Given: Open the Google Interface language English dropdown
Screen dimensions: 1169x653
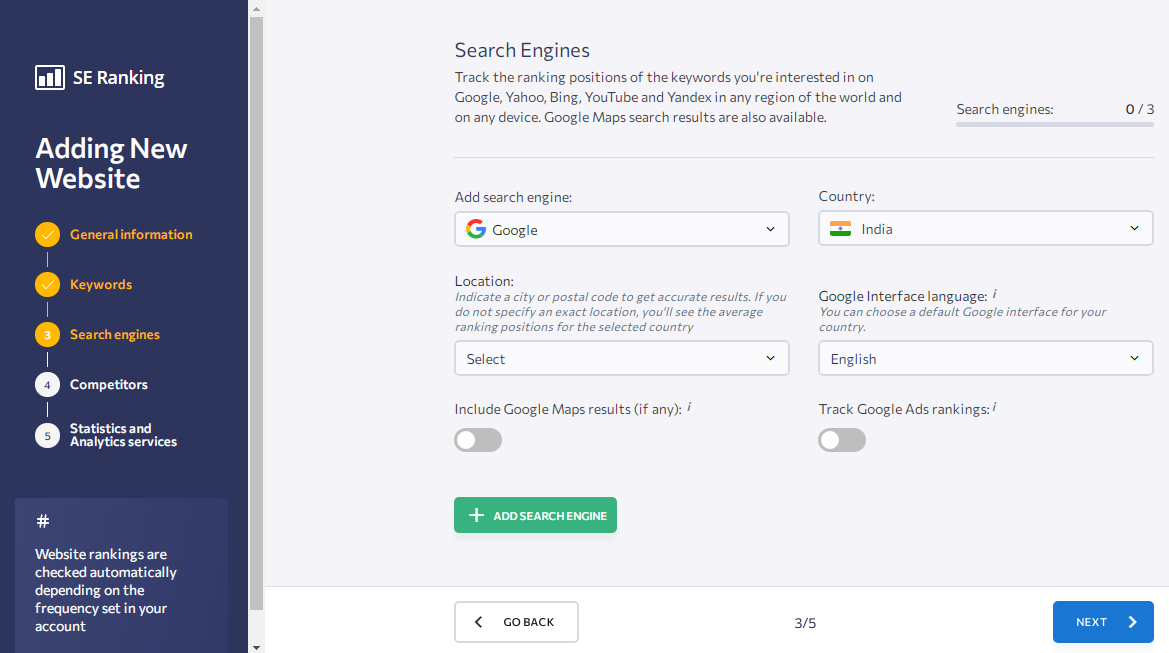Looking at the screenshot, I should 986,359.
